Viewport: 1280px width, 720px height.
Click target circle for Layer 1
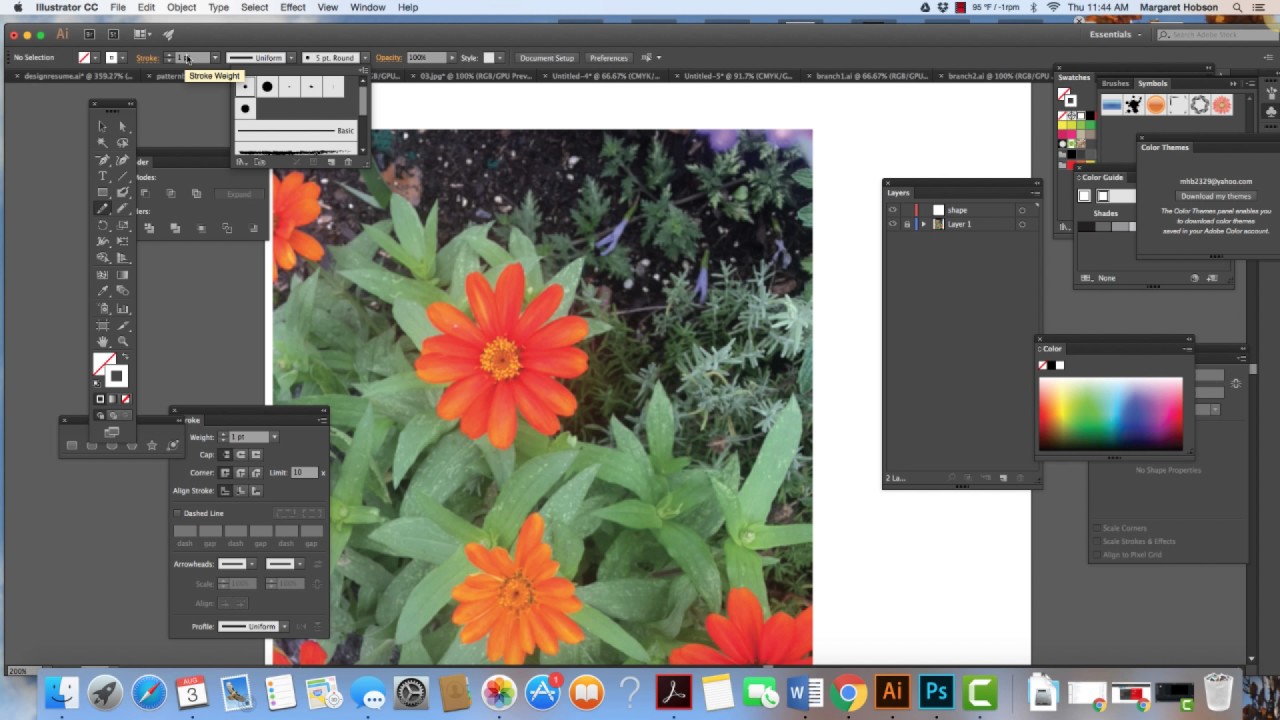click(1022, 224)
